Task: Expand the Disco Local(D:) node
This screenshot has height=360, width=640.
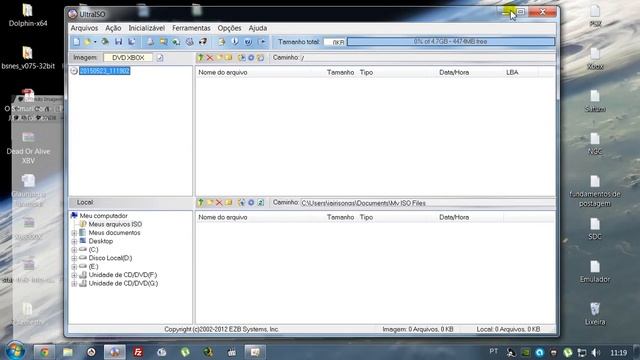Action: coord(74,258)
